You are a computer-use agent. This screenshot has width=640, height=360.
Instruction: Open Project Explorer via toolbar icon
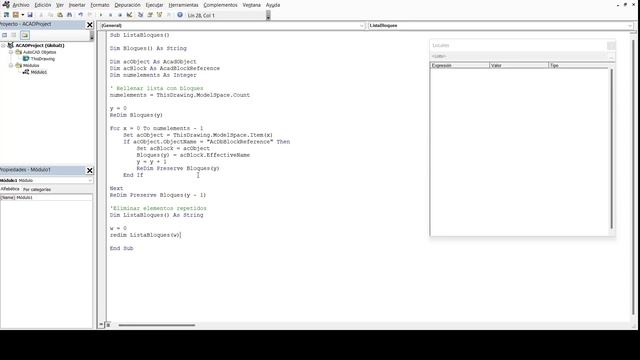140,15
